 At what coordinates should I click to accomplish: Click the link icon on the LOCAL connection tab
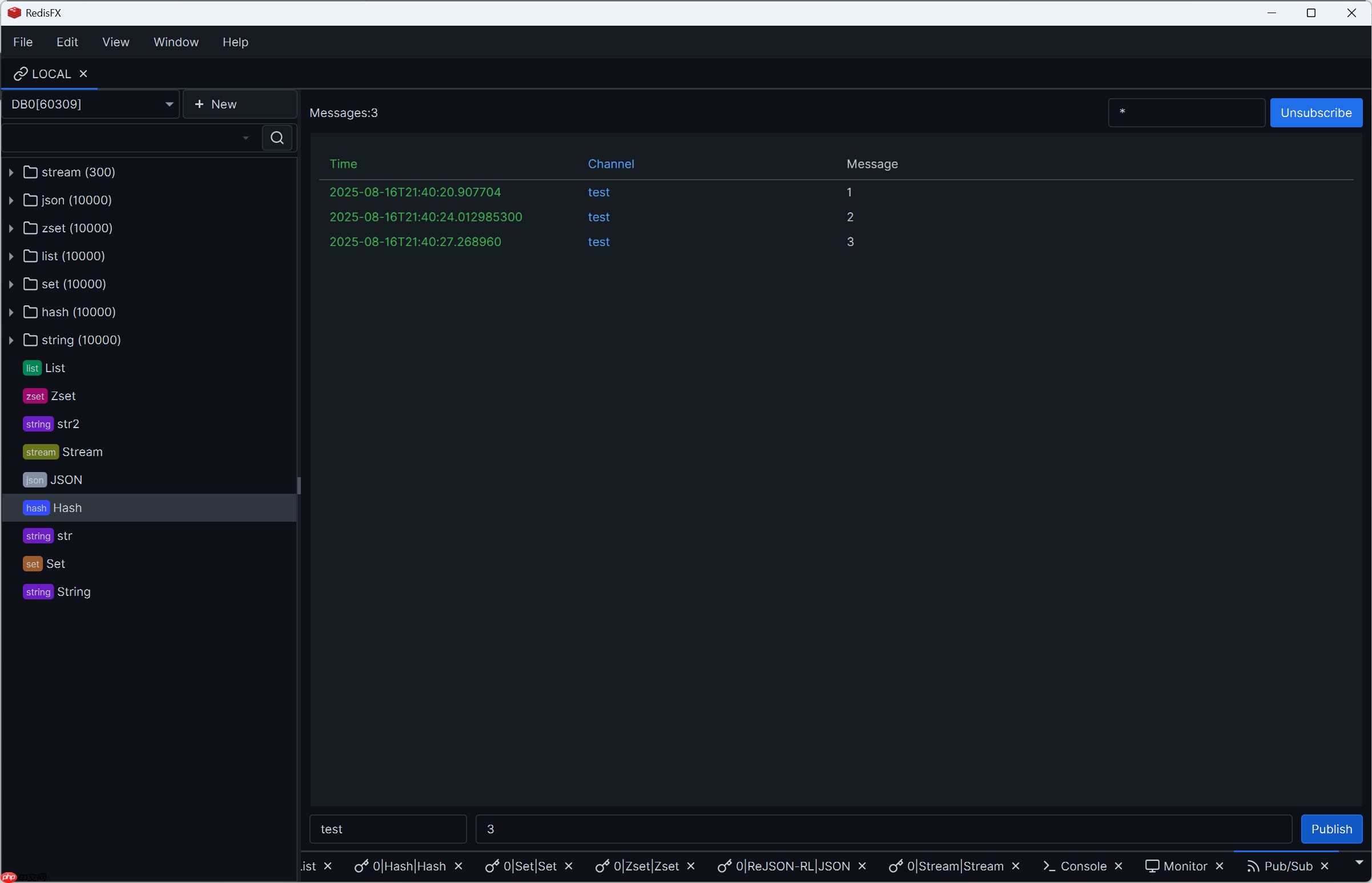click(20, 74)
